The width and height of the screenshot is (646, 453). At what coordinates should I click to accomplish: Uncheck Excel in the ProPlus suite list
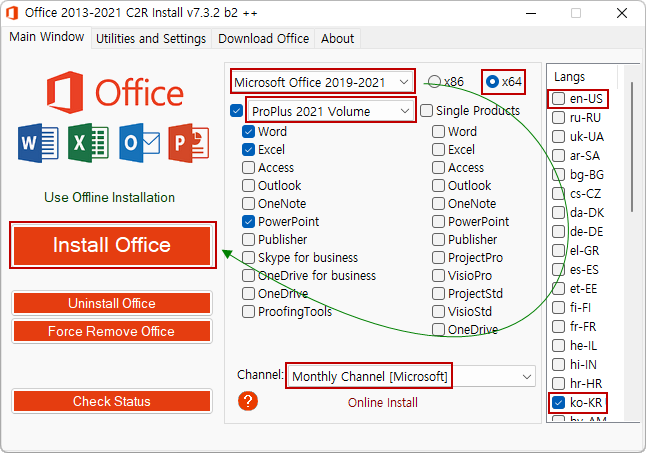[x=248, y=149]
